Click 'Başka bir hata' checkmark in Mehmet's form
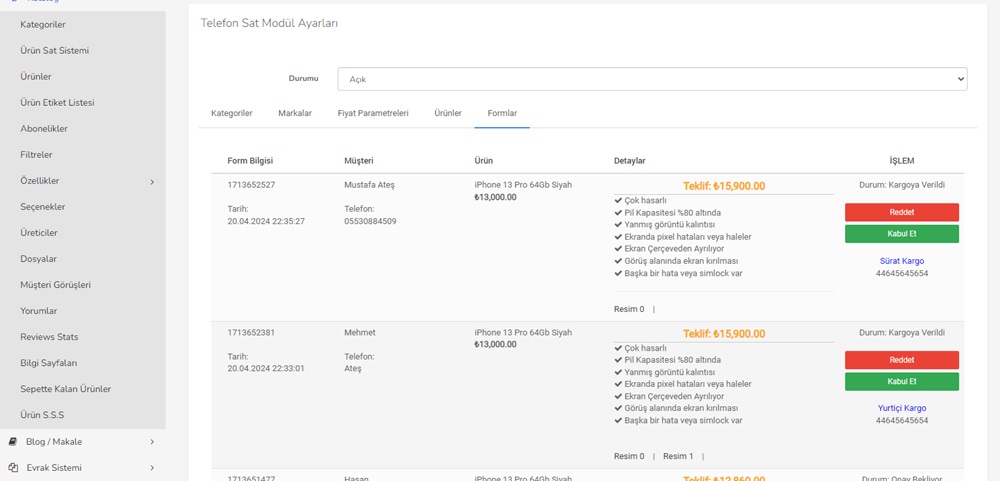This screenshot has width=1000, height=481. [617, 420]
